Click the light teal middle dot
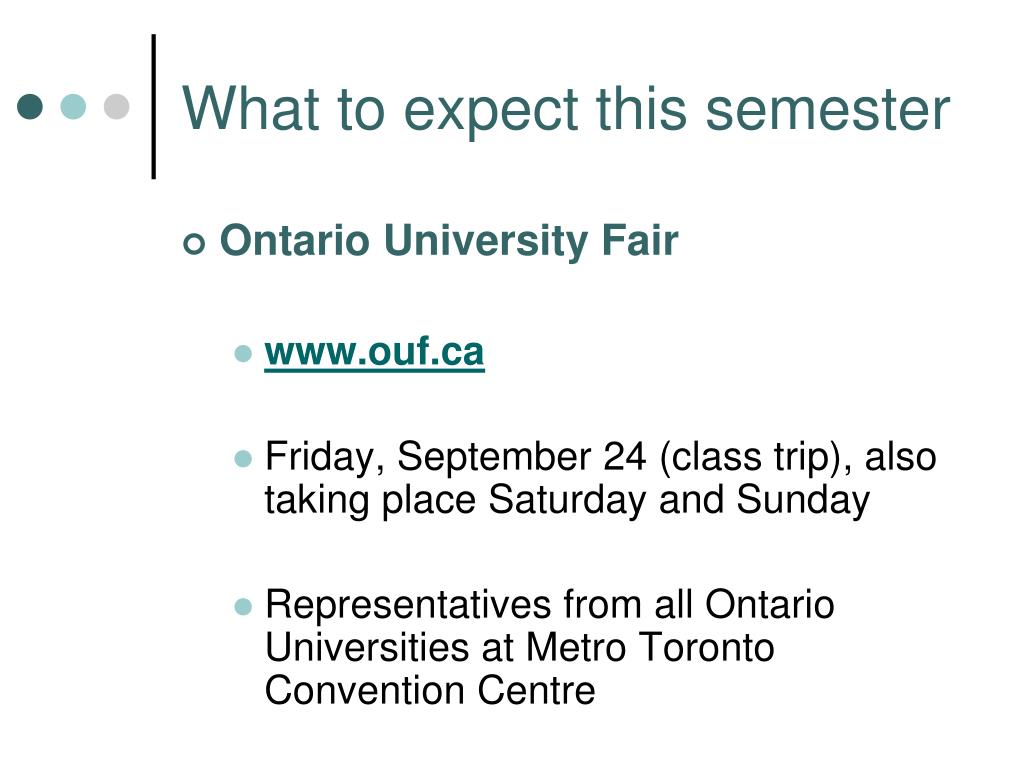This screenshot has width=1024, height=768. pos(73,106)
